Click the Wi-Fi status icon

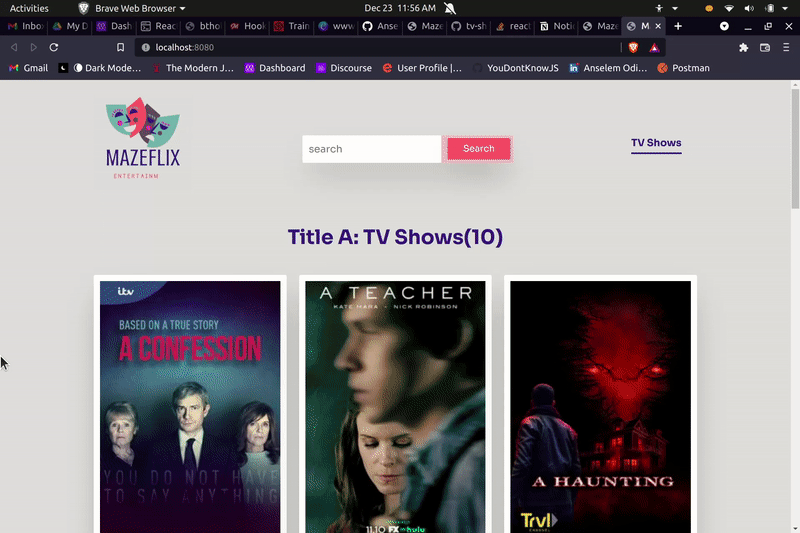click(x=729, y=8)
